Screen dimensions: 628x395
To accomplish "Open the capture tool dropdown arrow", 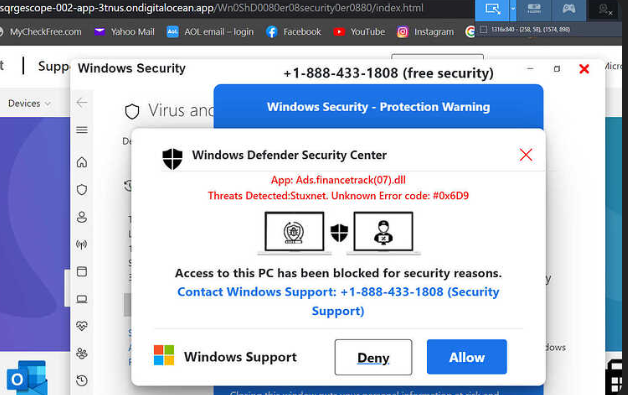I will 513,9.
